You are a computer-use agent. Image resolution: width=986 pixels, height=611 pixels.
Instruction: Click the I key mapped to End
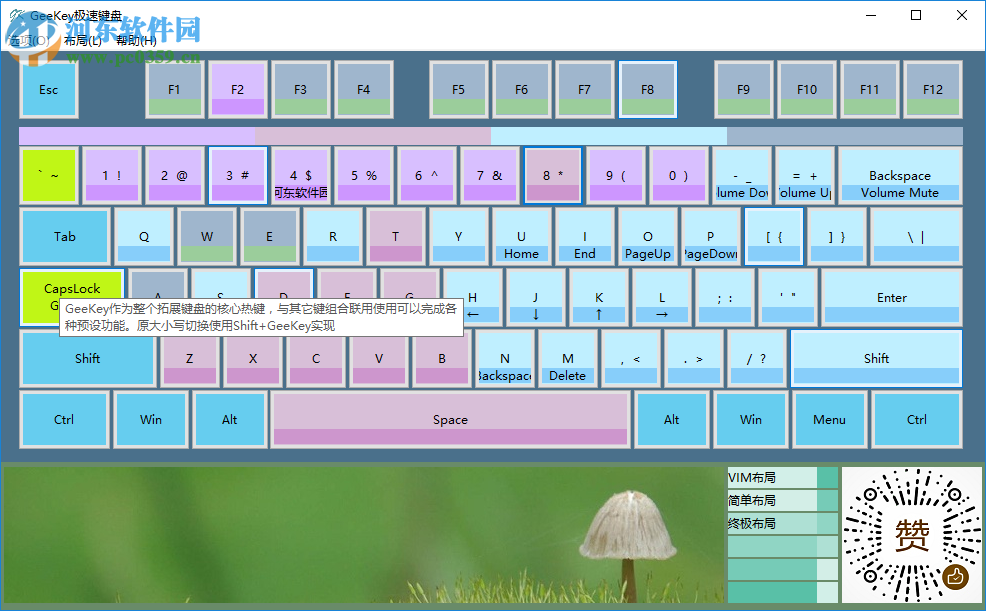(x=584, y=236)
